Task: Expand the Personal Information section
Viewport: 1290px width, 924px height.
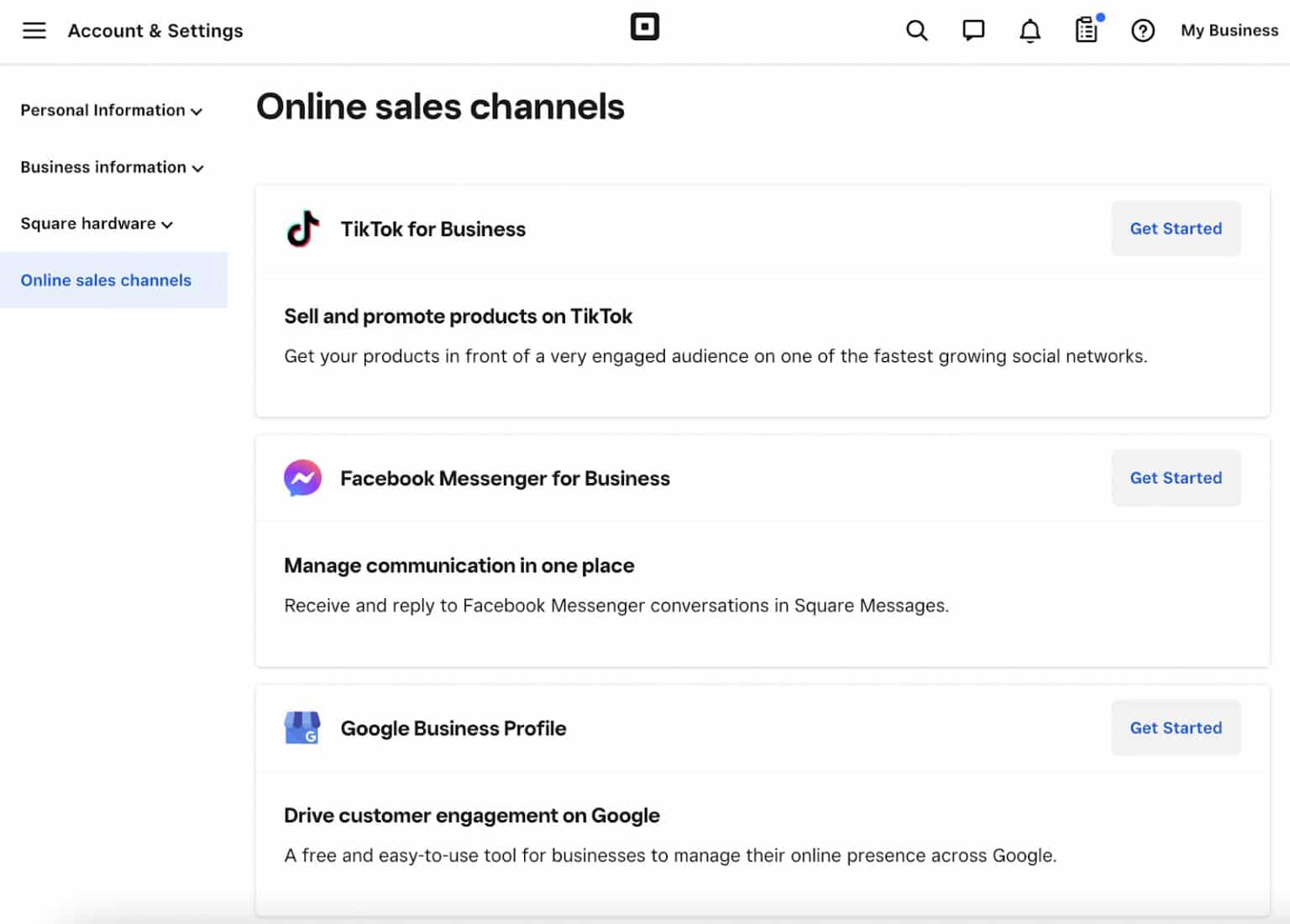Action: point(110,110)
